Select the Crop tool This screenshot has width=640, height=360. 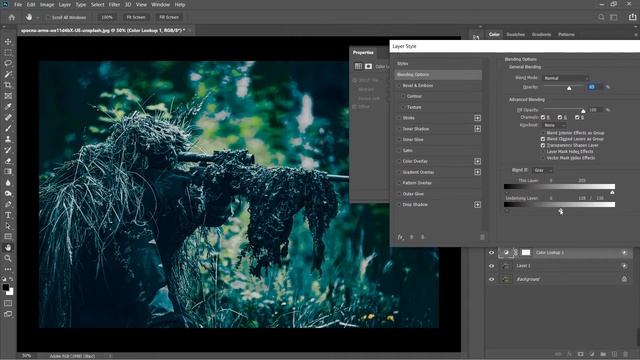pos(8,85)
